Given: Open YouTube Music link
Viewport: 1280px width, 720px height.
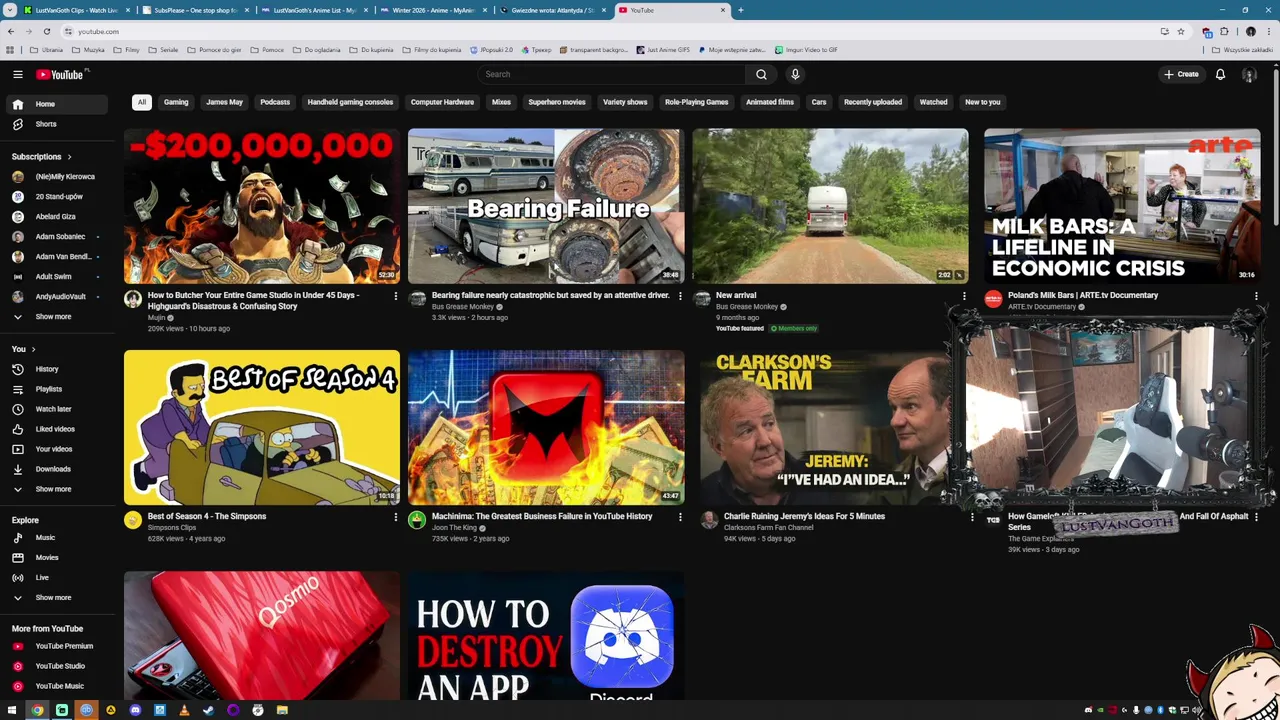Looking at the screenshot, I should 56,686.
